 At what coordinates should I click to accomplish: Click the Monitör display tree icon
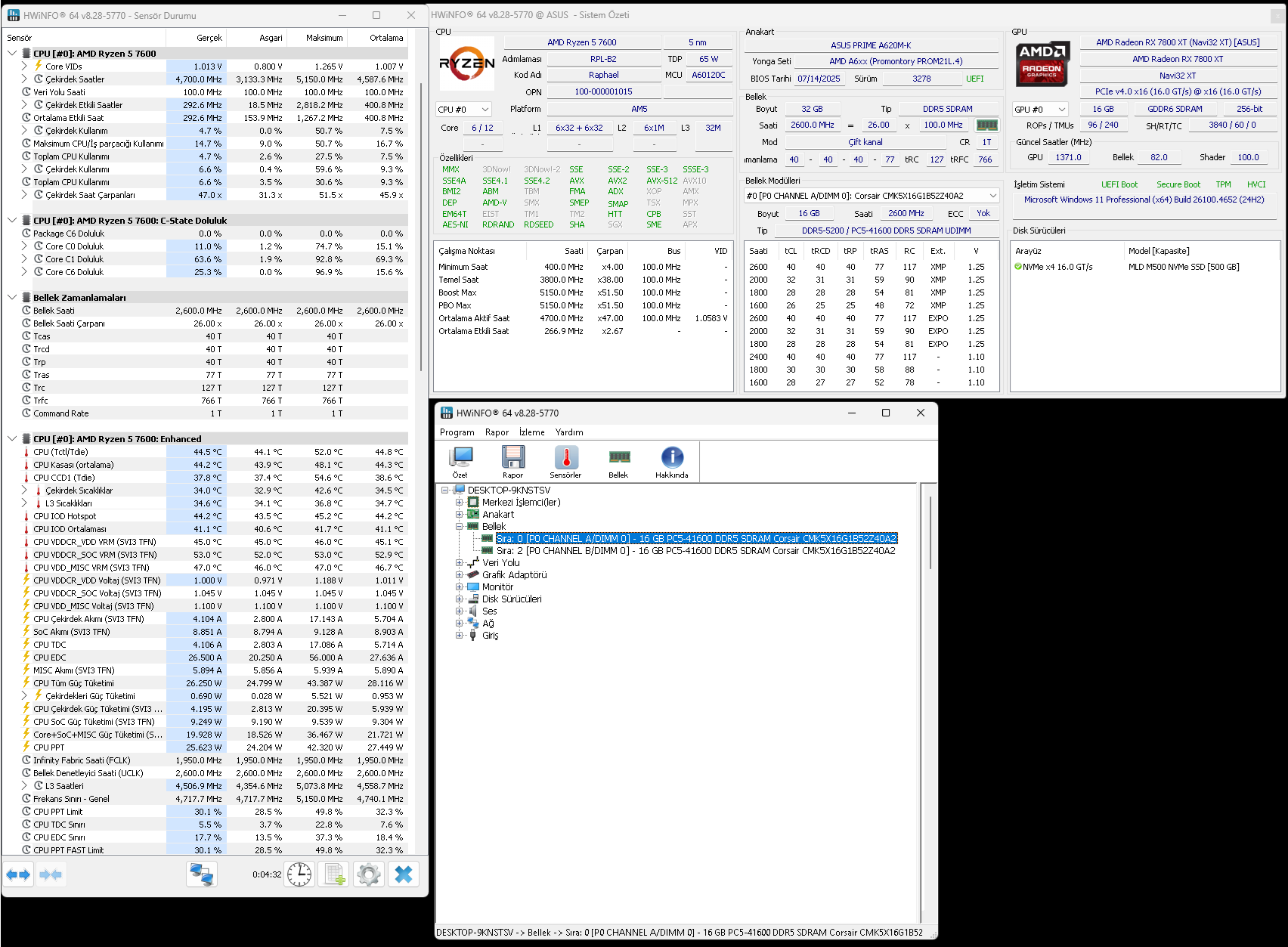pos(473,586)
